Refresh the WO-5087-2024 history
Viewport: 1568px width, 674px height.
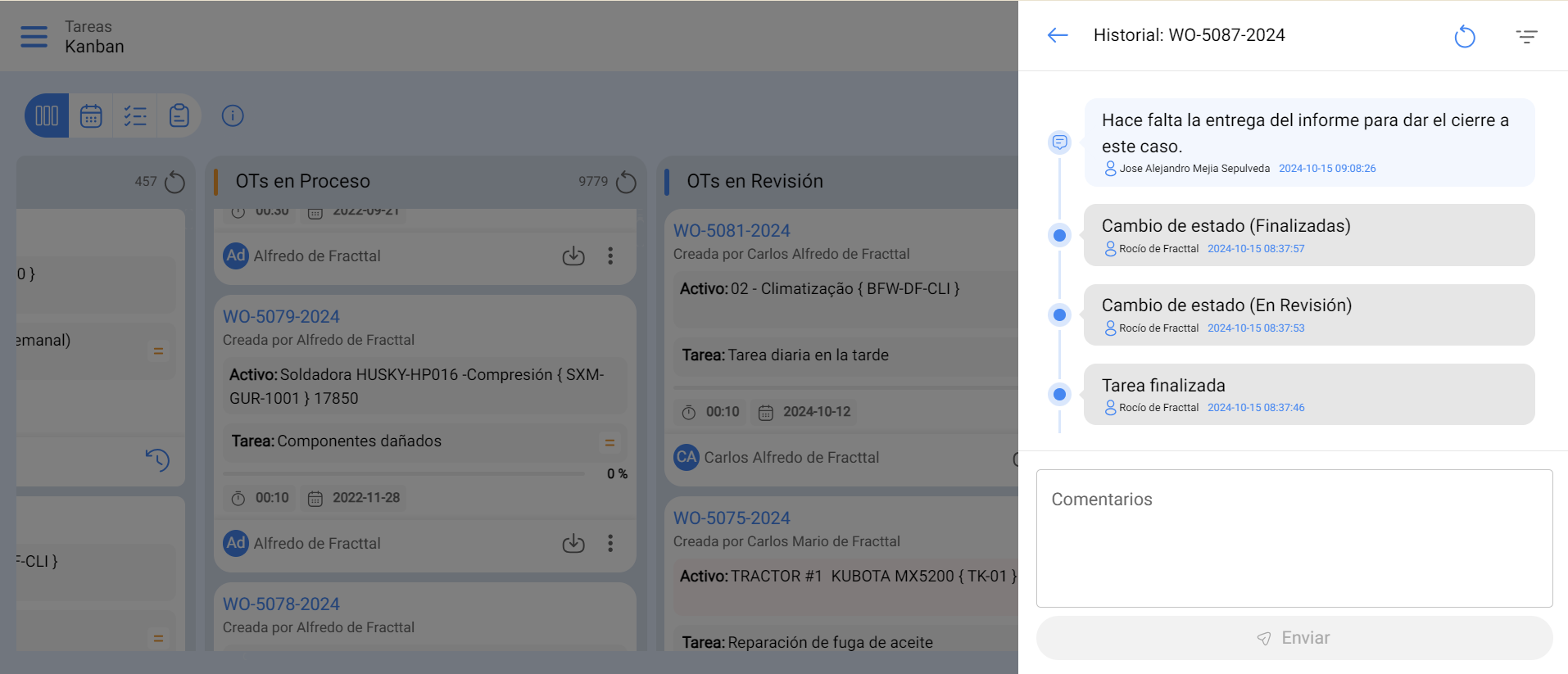pos(1464,37)
